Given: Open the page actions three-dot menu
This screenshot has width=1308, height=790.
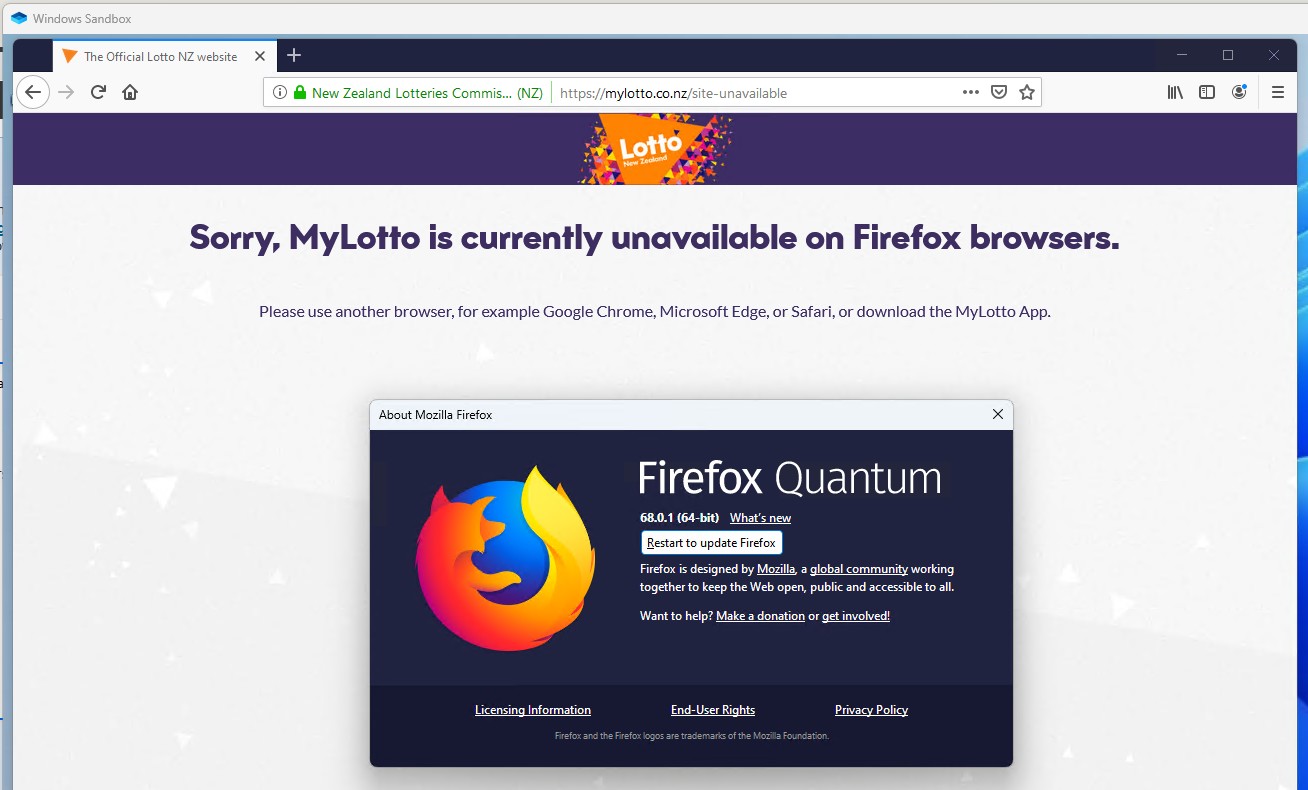Looking at the screenshot, I should tap(971, 92).
